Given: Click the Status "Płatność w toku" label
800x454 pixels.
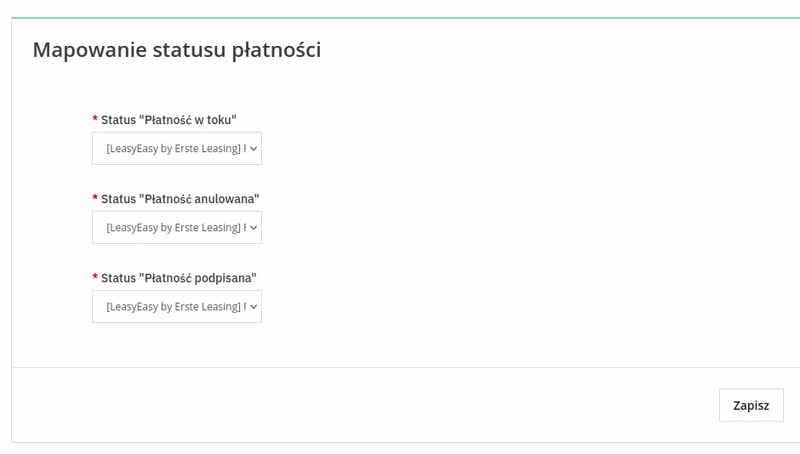Looking at the screenshot, I should point(168,120).
